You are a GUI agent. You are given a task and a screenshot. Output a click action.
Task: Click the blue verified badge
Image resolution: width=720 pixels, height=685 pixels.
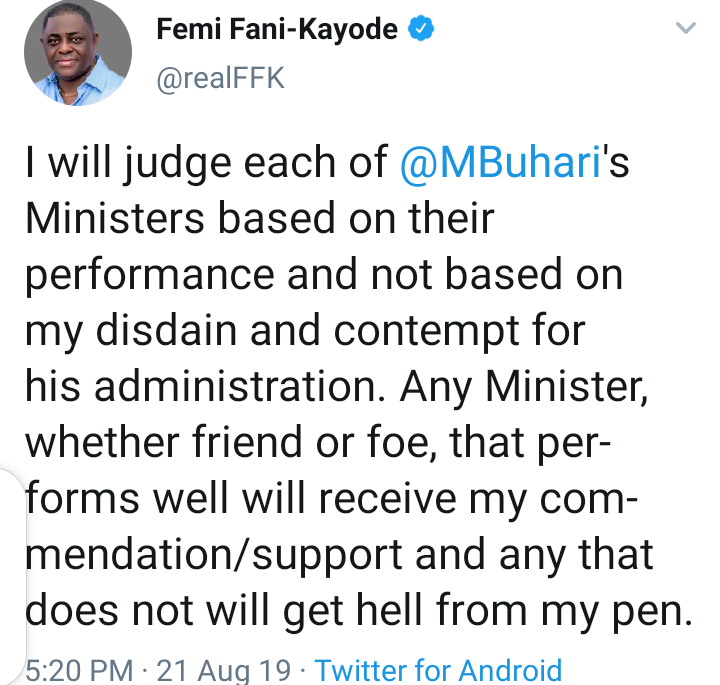422,31
